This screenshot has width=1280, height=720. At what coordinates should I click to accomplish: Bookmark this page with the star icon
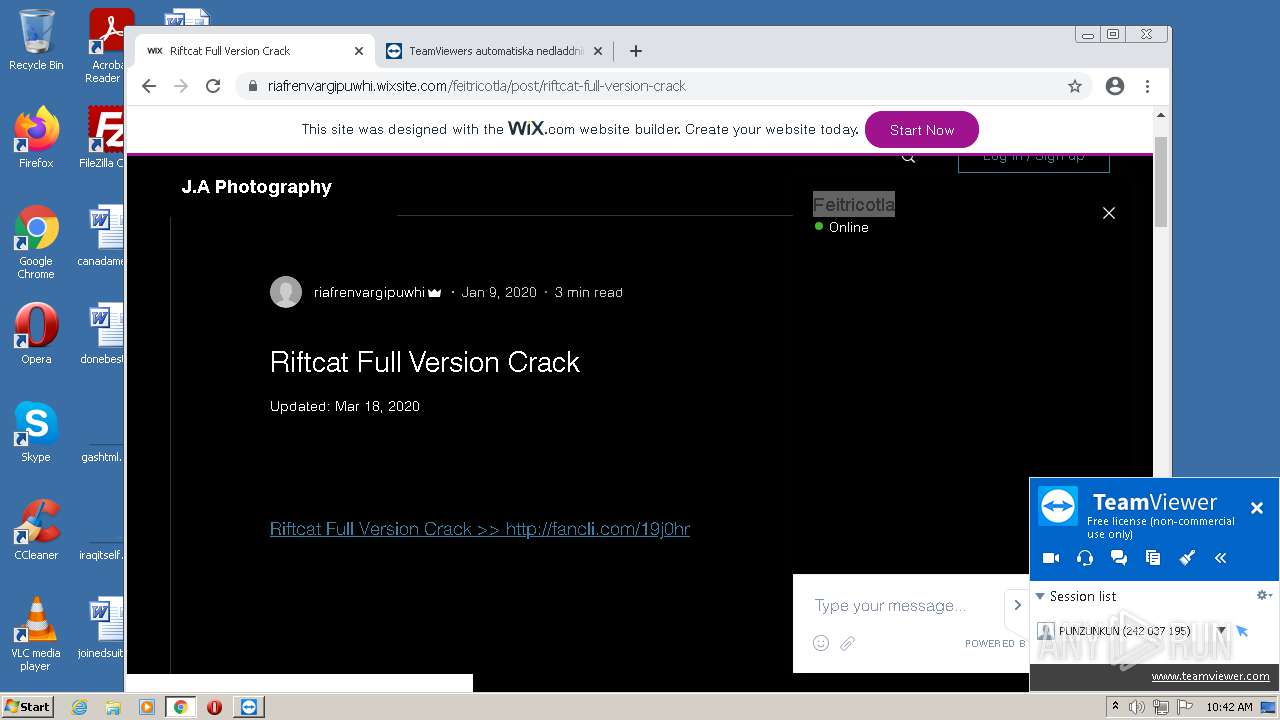click(1075, 86)
